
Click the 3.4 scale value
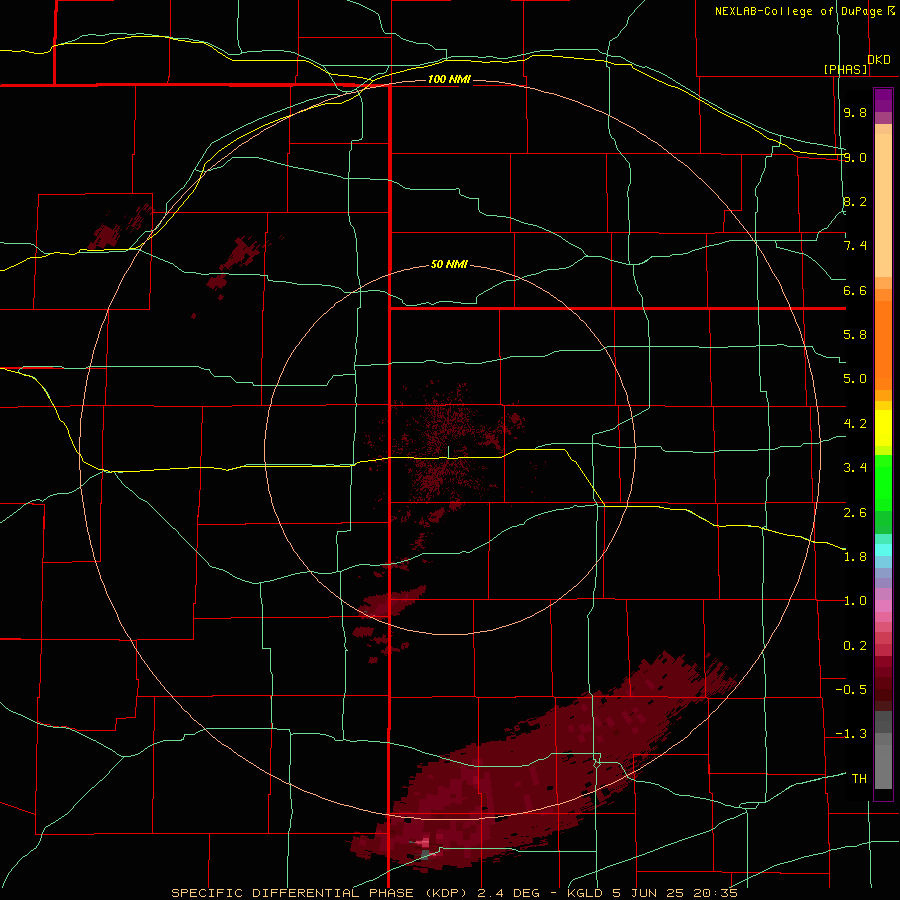(x=855, y=468)
